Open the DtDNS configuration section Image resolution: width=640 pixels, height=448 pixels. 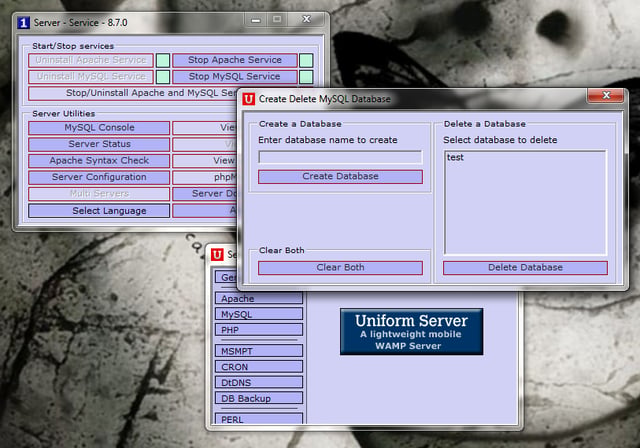259,382
